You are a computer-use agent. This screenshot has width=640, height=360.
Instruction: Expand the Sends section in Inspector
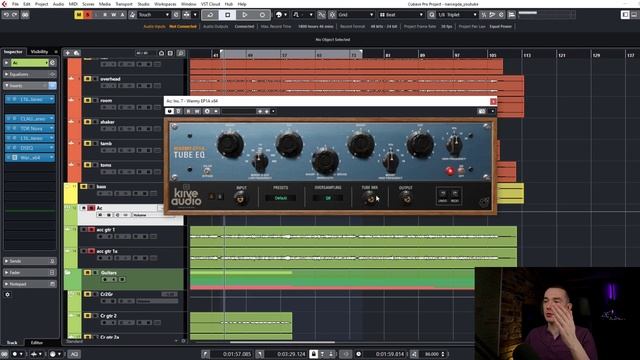[x=29, y=261]
